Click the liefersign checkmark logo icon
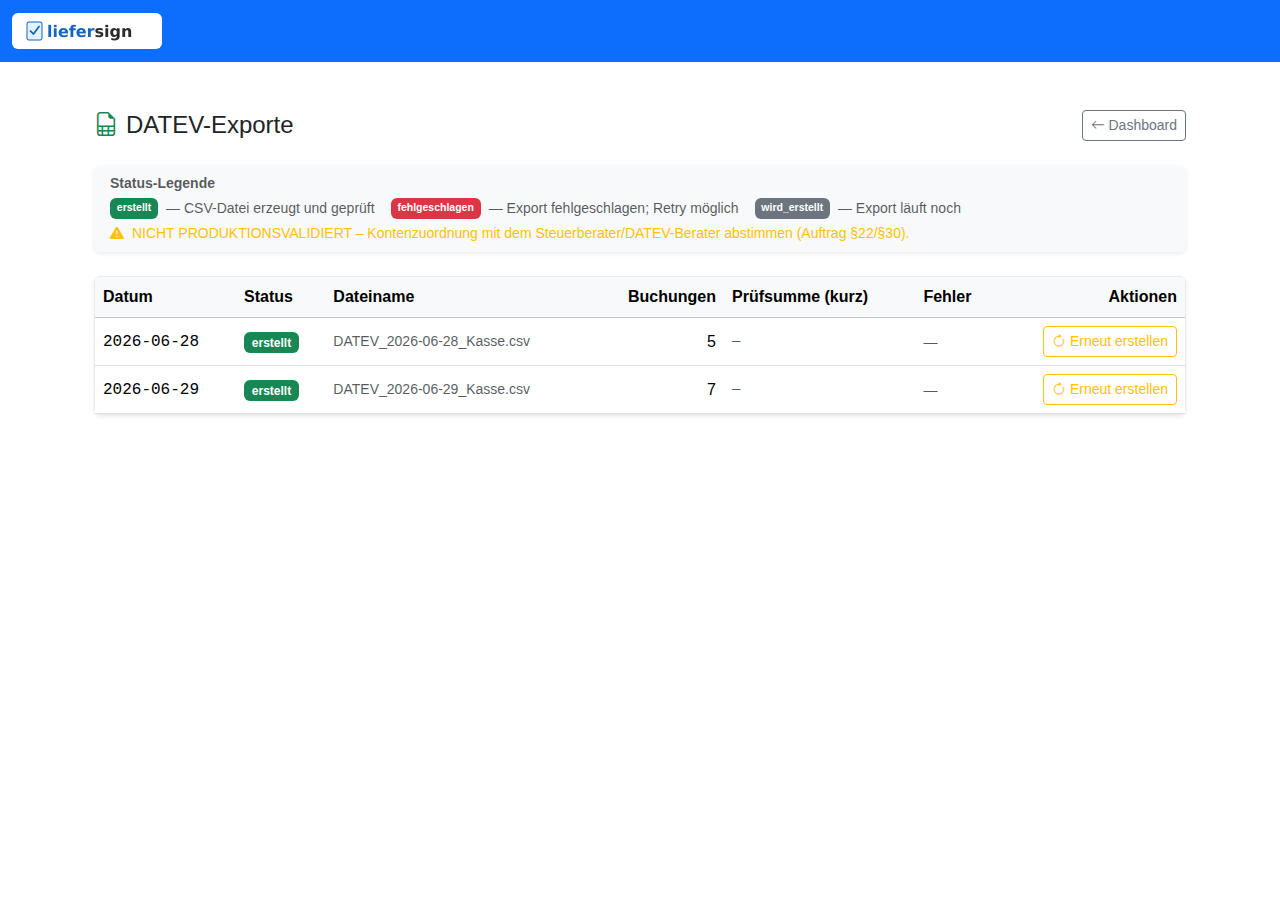The image size is (1280, 900). click(x=35, y=31)
